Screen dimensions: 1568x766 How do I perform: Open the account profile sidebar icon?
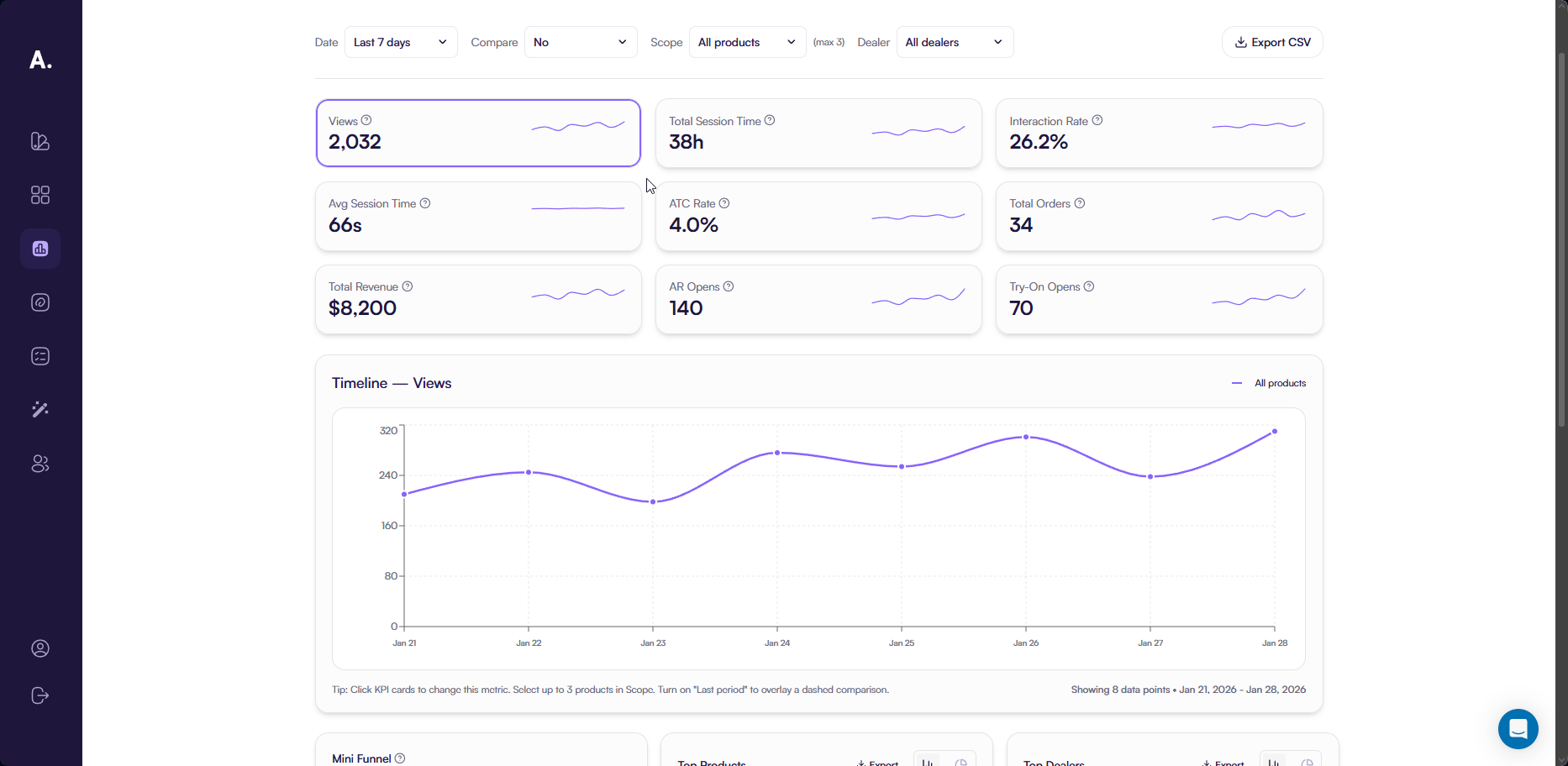tap(40, 648)
